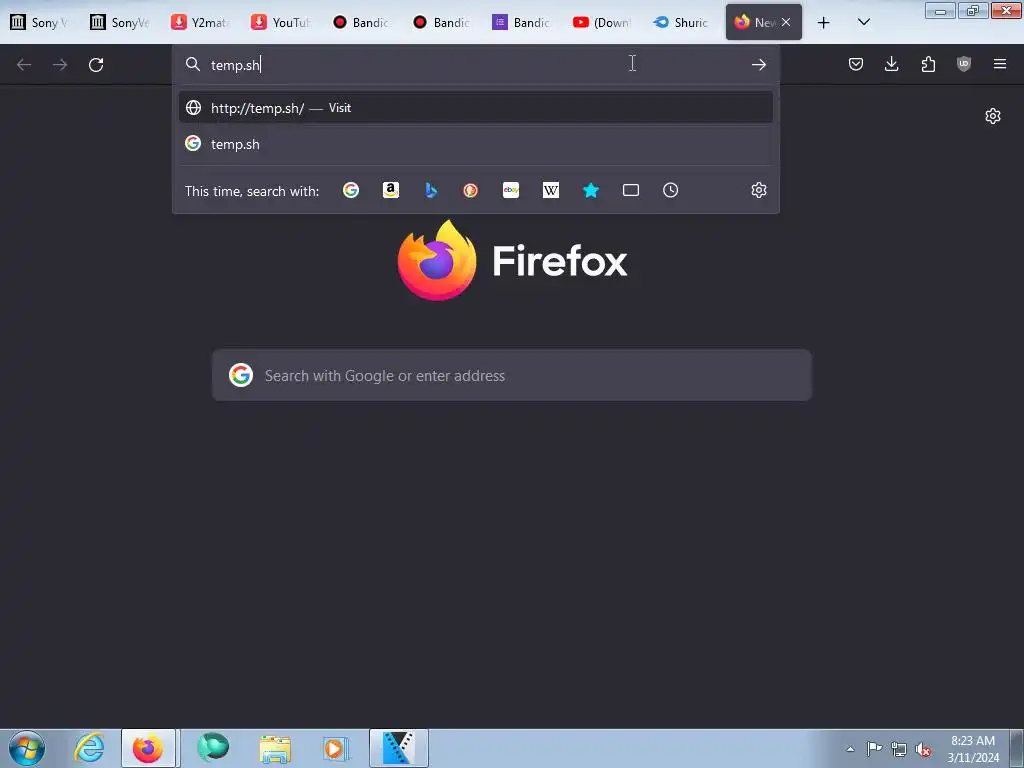Switch to the first Sony V tab
This screenshot has height=768, width=1024.
click(40, 22)
